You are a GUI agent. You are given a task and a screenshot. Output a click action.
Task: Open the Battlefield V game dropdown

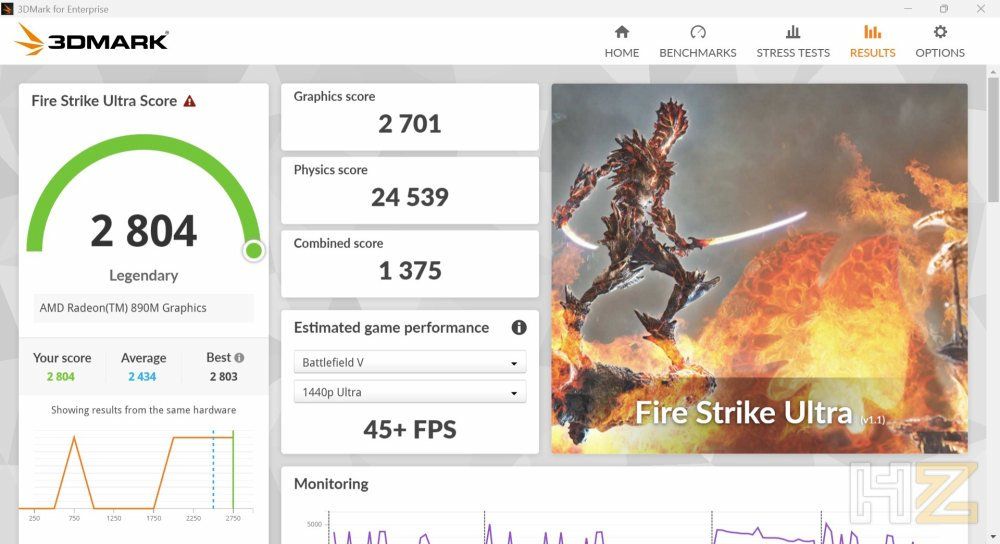pos(410,362)
